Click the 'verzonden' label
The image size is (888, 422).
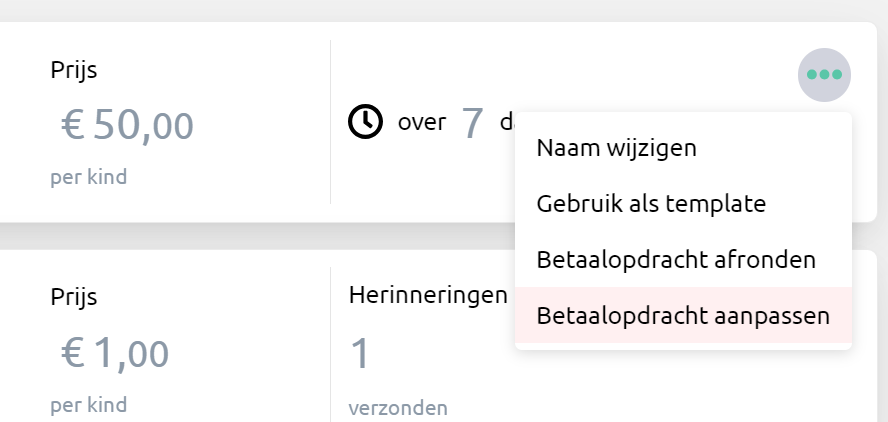398,408
